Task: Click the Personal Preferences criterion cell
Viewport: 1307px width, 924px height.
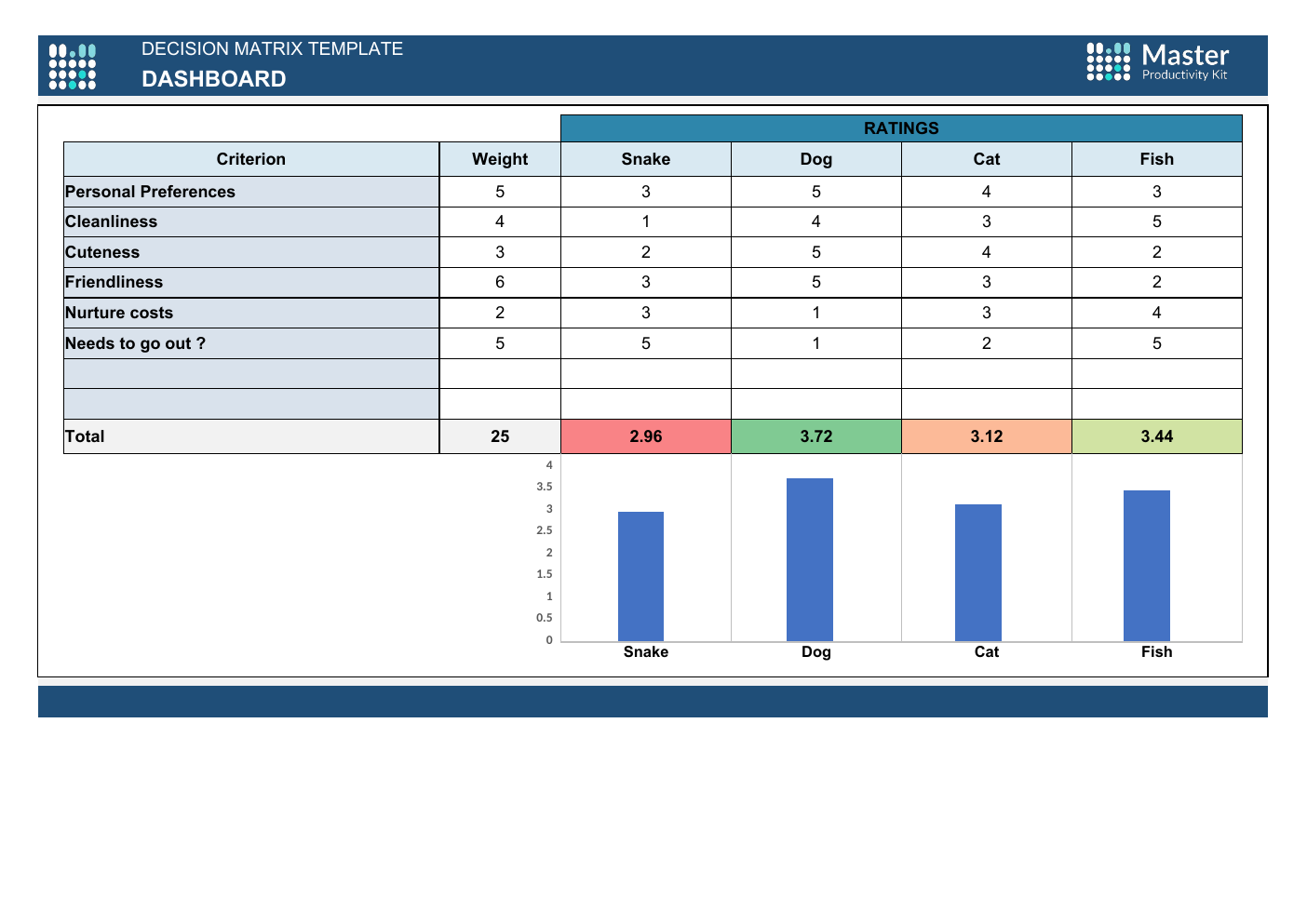Action: [x=251, y=192]
